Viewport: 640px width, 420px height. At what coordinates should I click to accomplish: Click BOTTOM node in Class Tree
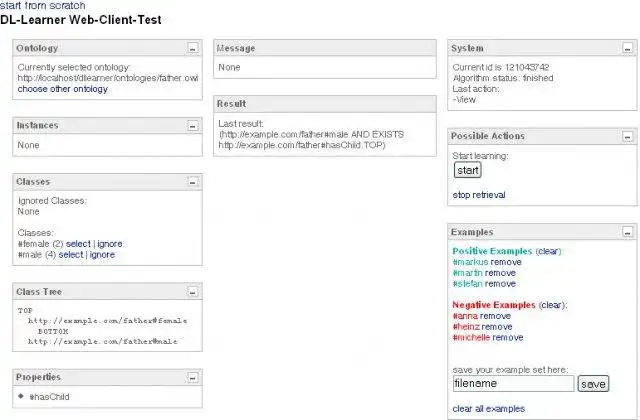[x=53, y=331]
